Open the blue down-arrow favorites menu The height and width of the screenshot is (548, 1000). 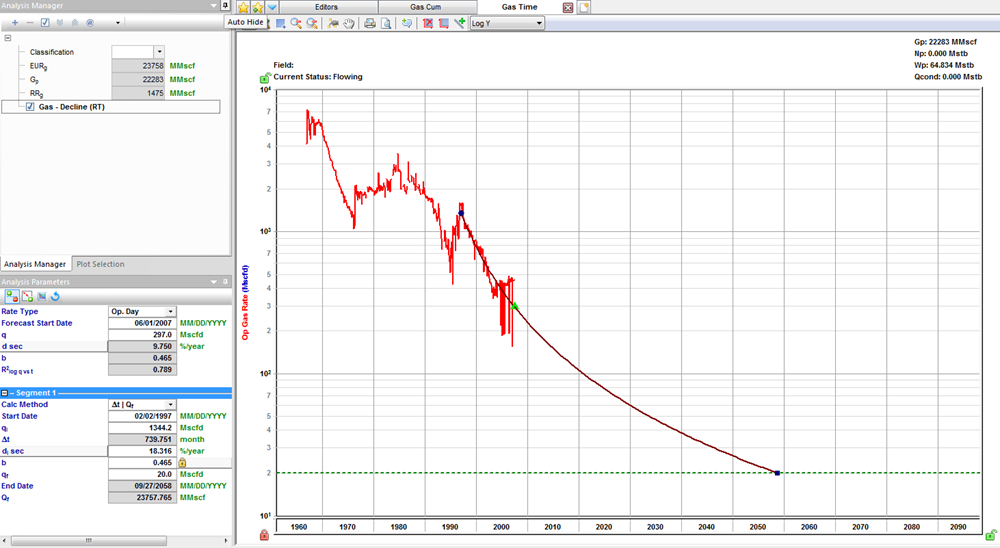click(x=272, y=8)
